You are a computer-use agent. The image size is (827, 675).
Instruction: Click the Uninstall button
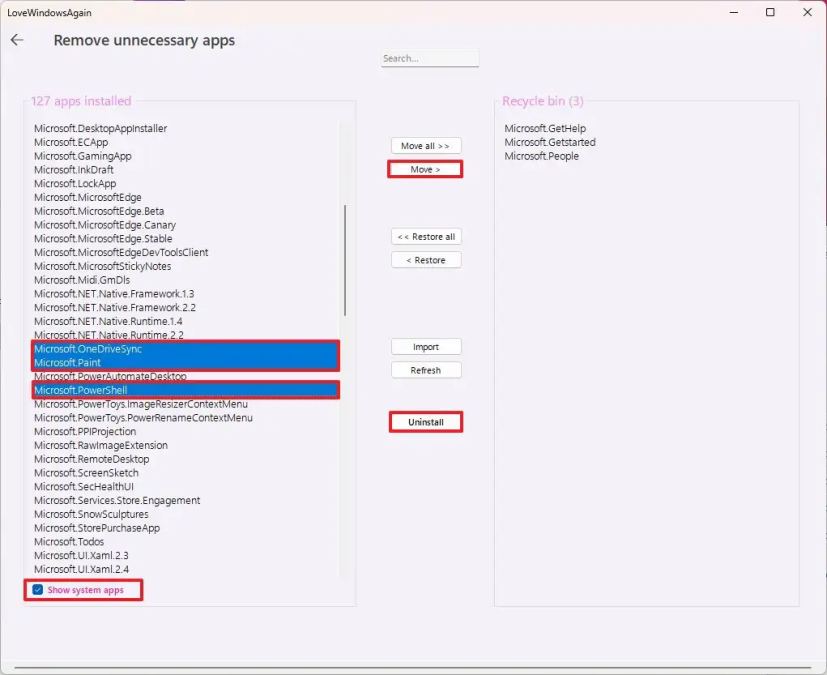[426, 422]
